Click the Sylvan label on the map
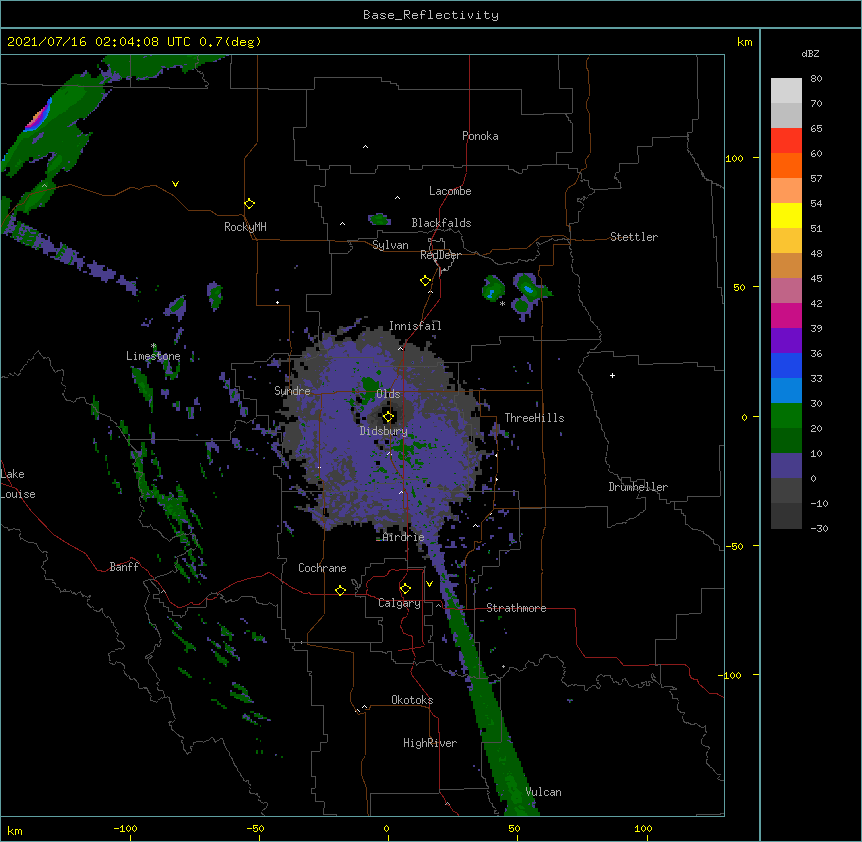Viewport: 862px width, 842px height. pos(390,245)
